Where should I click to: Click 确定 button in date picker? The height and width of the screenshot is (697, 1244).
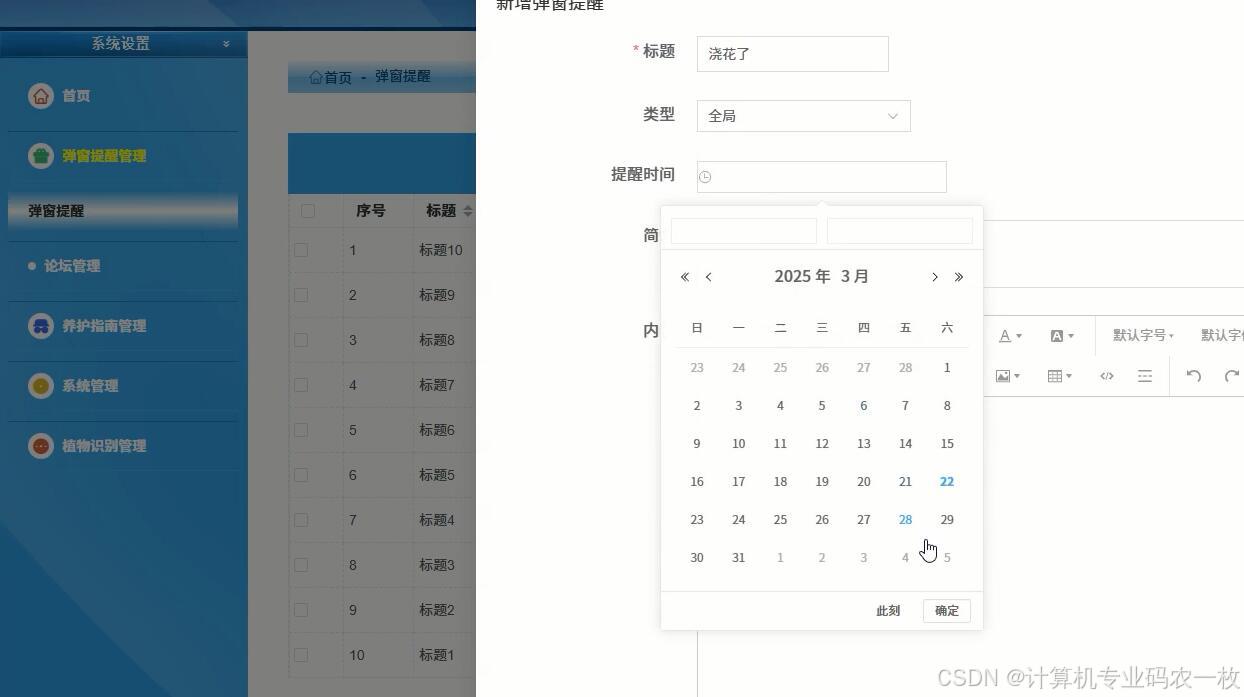(x=947, y=611)
